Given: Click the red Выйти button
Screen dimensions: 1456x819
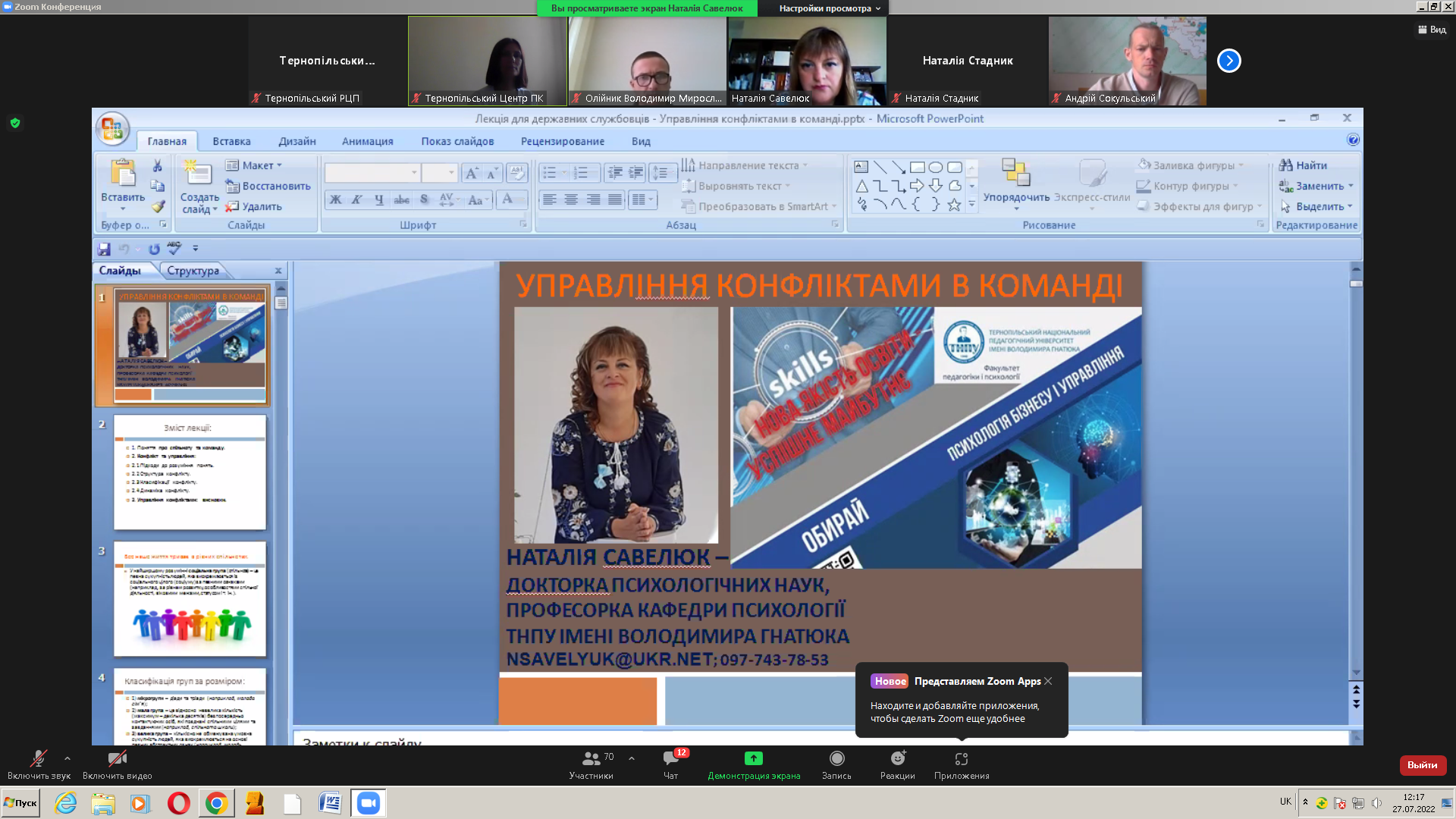Looking at the screenshot, I should coord(1422,765).
